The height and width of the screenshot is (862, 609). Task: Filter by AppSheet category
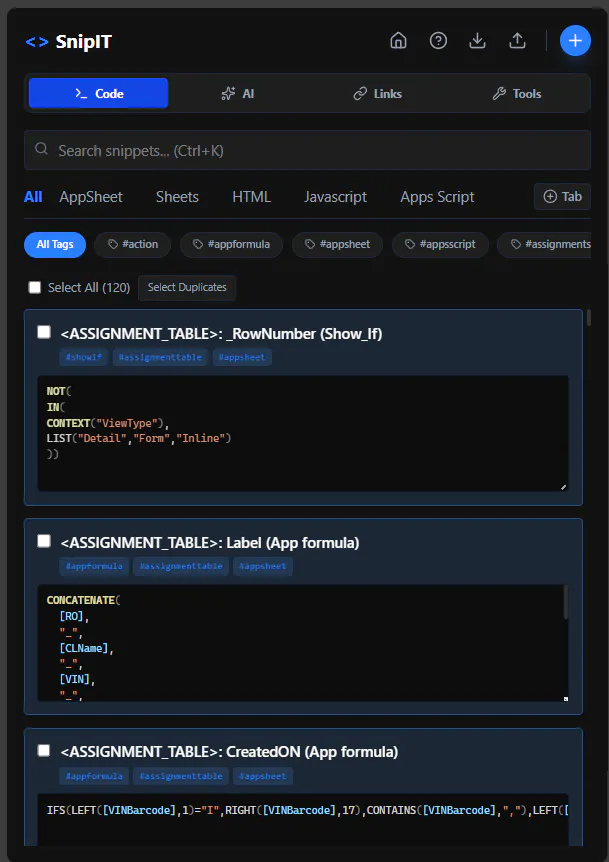click(91, 197)
